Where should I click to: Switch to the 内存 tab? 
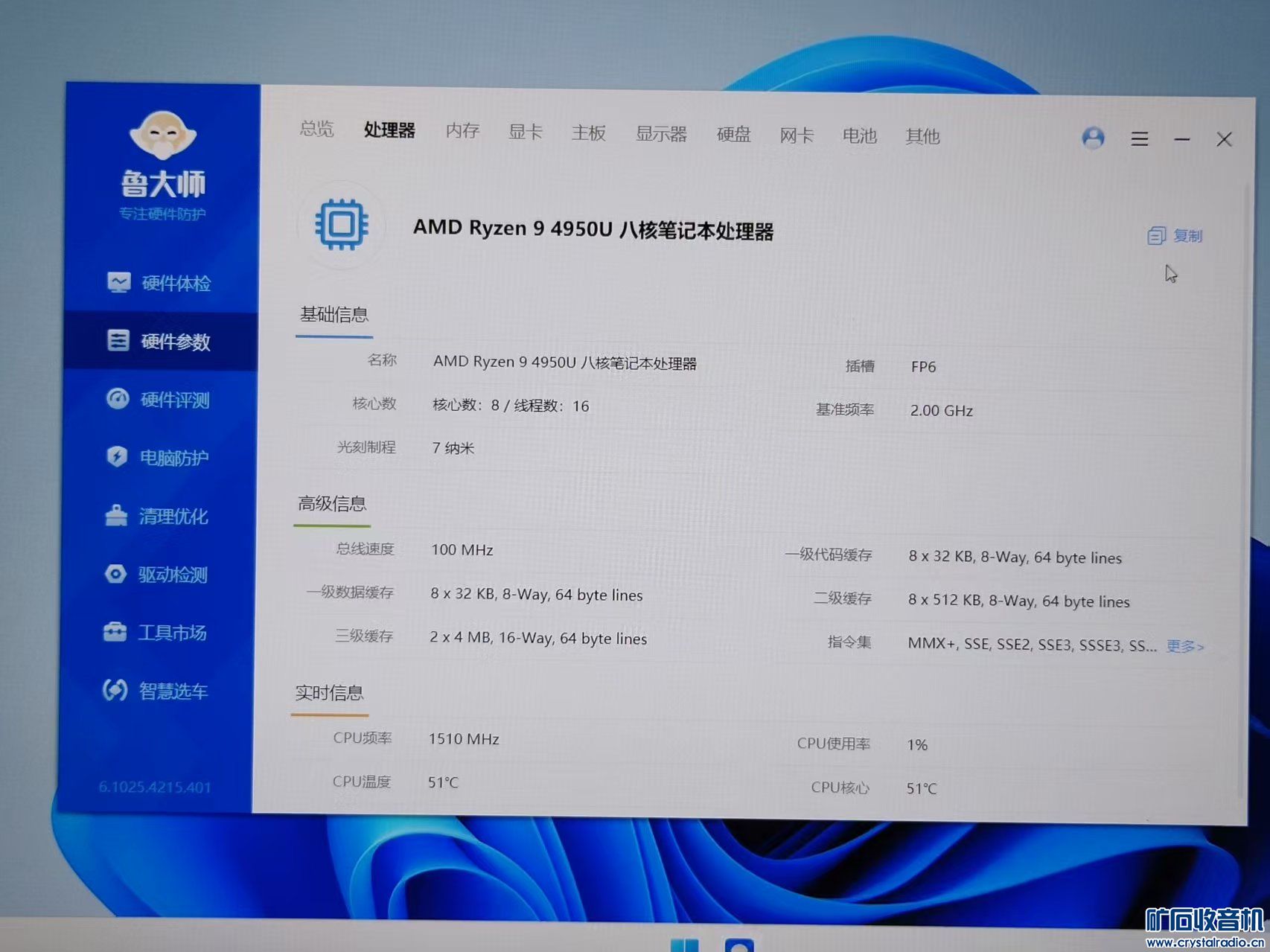click(x=462, y=131)
